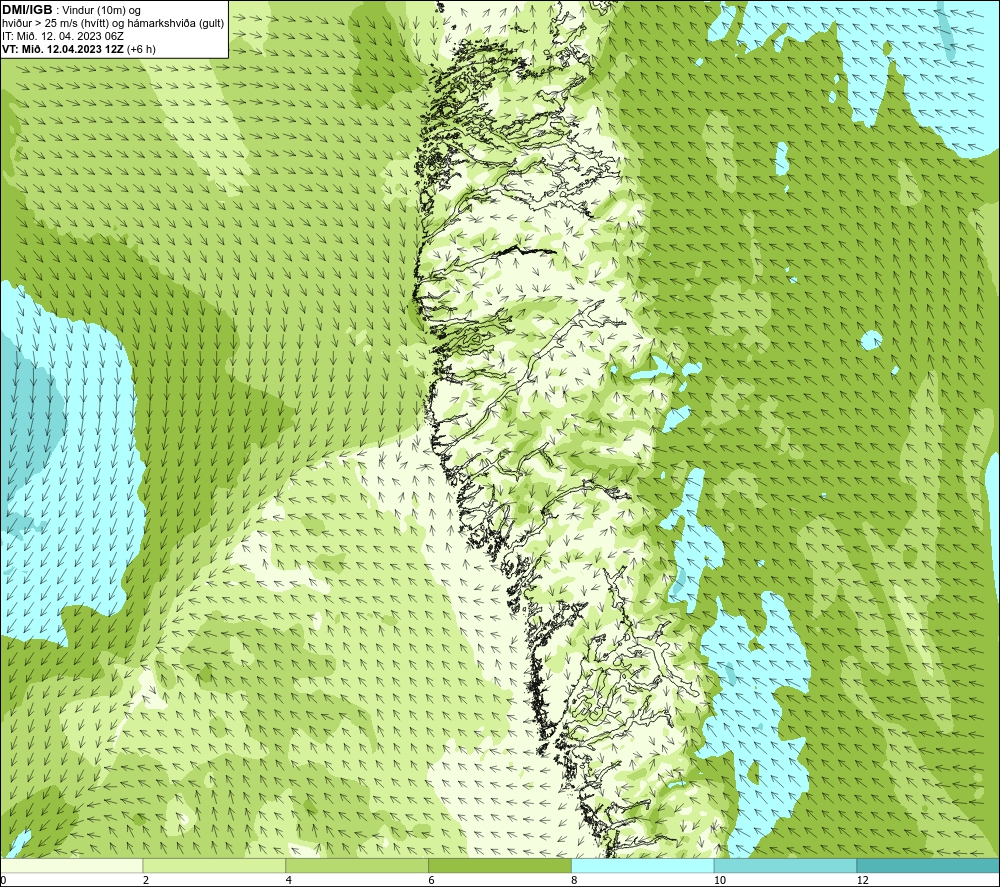The width and height of the screenshot is (1000, 887).
Task: Click the legend value label '2'
Action: [146, 880]
